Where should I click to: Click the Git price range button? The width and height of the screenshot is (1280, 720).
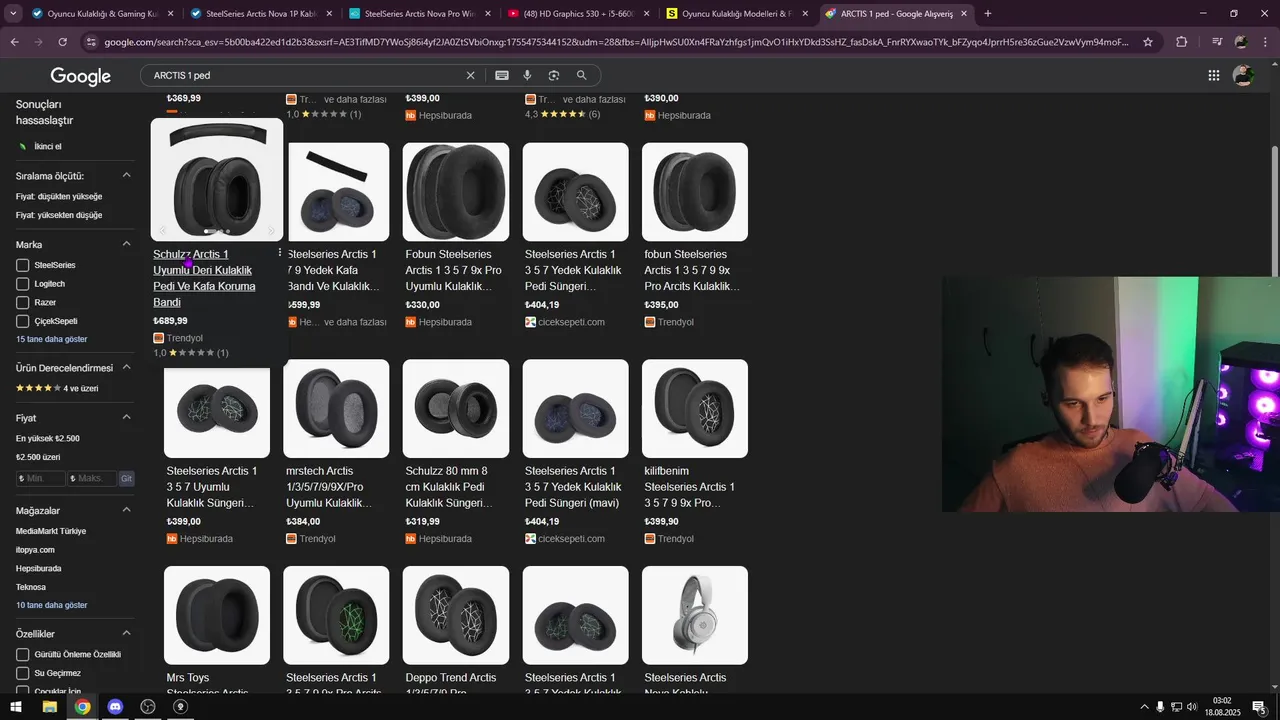click(126, 479)
